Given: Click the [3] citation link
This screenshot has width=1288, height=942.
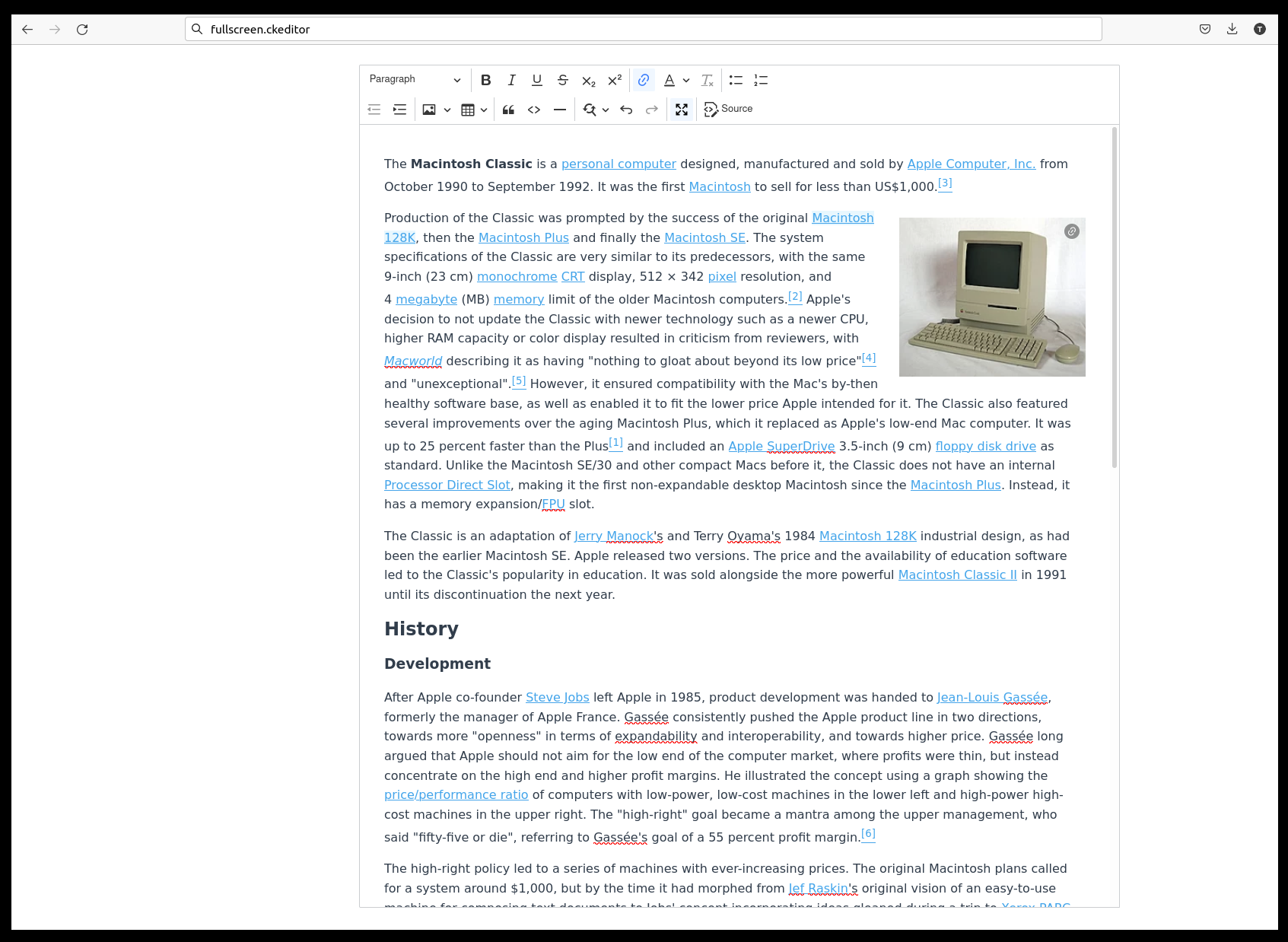Looking at the screenshot, I should coord(945,183).
